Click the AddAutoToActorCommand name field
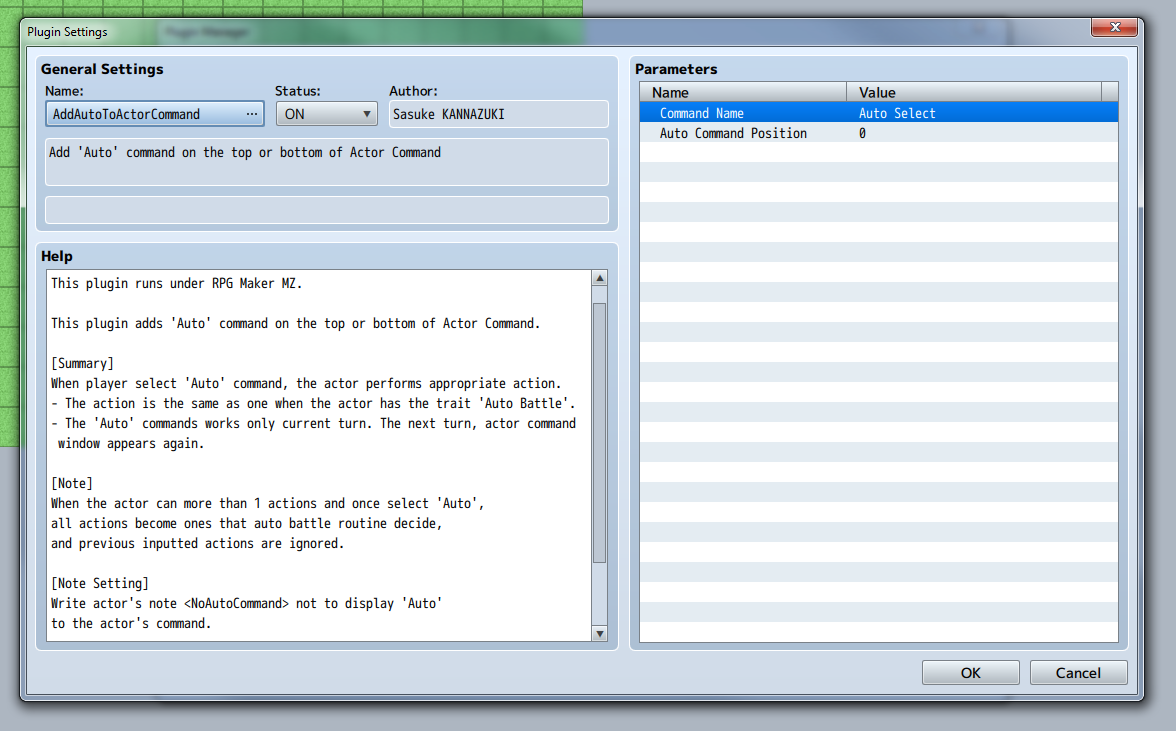The image size is (1176, 731). [140, 113]
